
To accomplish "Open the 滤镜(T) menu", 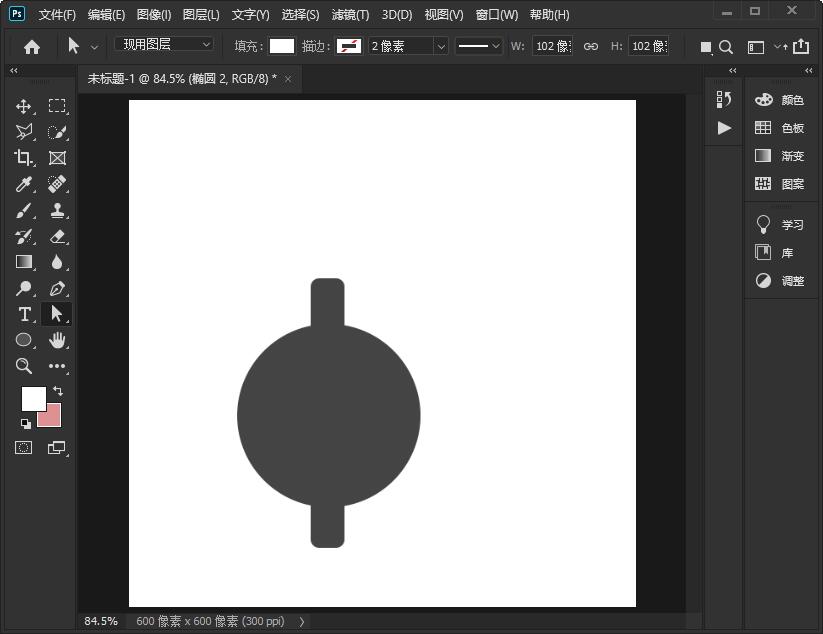I will (350, 15).
